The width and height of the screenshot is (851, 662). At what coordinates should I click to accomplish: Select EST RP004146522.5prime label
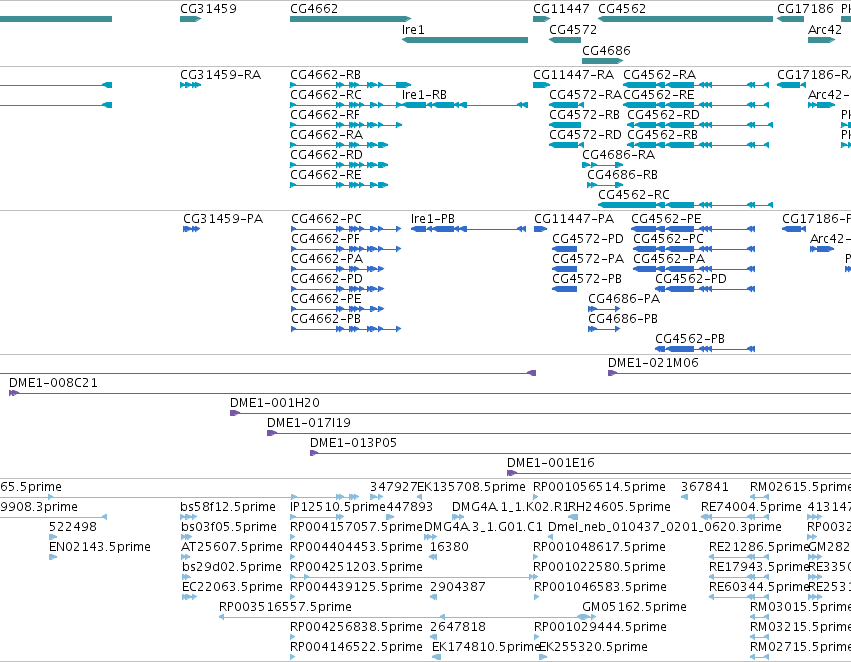(357, 647)
